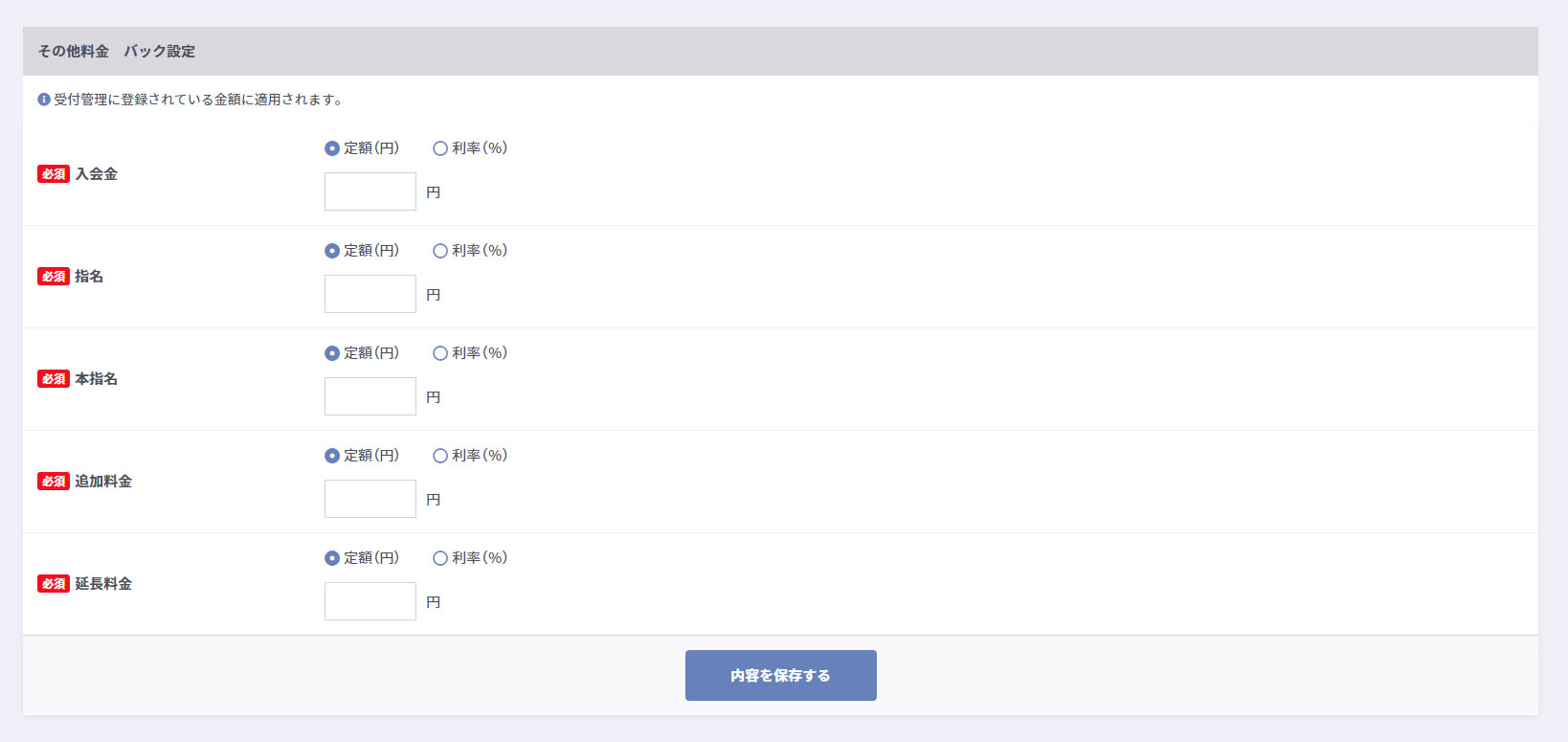Screen dimensions: 1568x742
Task: Focus the 指名 amount text box
Action: tap(370, 294)
